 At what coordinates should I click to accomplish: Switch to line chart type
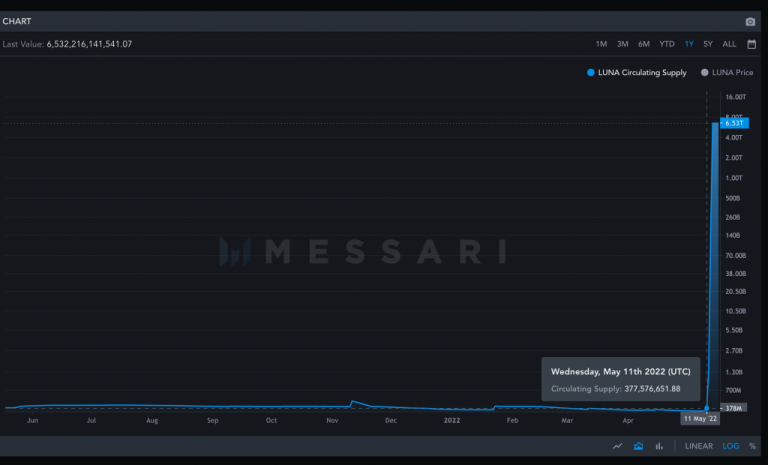pos(618,446)
